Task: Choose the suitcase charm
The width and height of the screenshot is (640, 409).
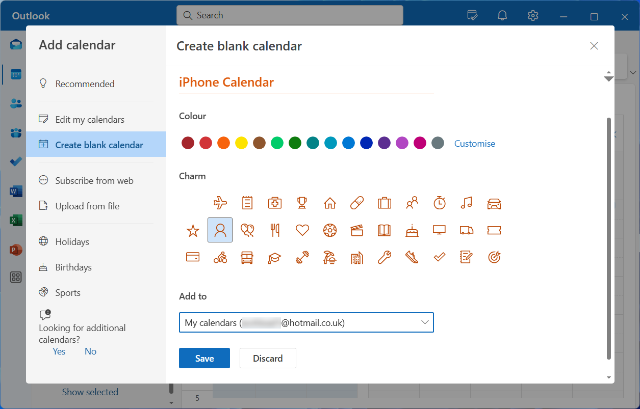Action: point(384,202)
